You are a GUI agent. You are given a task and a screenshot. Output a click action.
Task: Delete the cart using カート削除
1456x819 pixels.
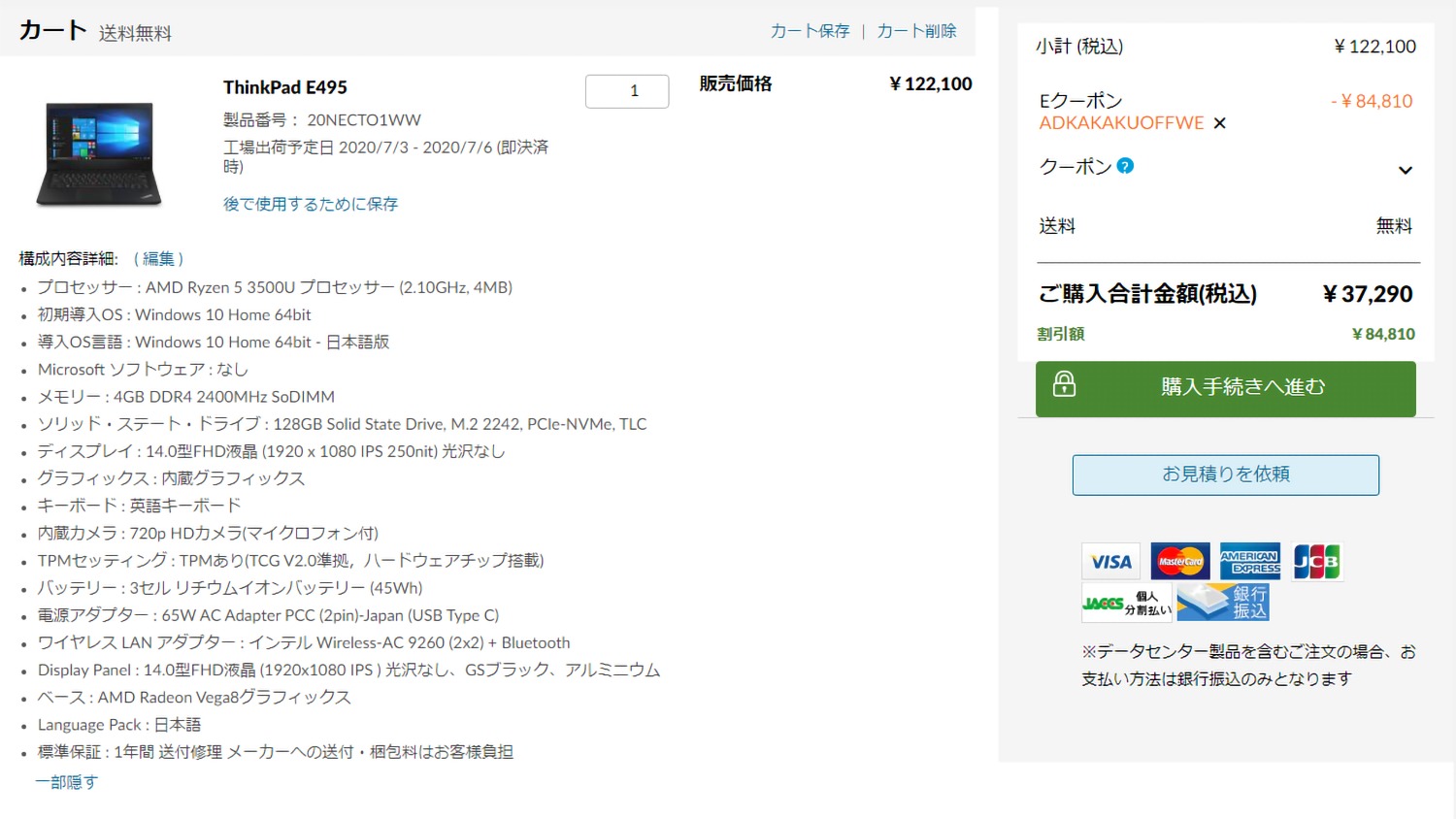(x=916, y=31)
